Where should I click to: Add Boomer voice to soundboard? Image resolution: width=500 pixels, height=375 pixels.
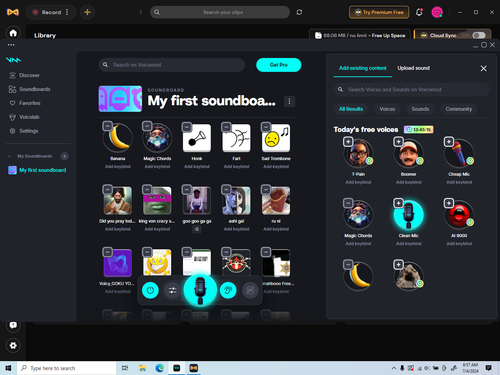tap(398, 142)
